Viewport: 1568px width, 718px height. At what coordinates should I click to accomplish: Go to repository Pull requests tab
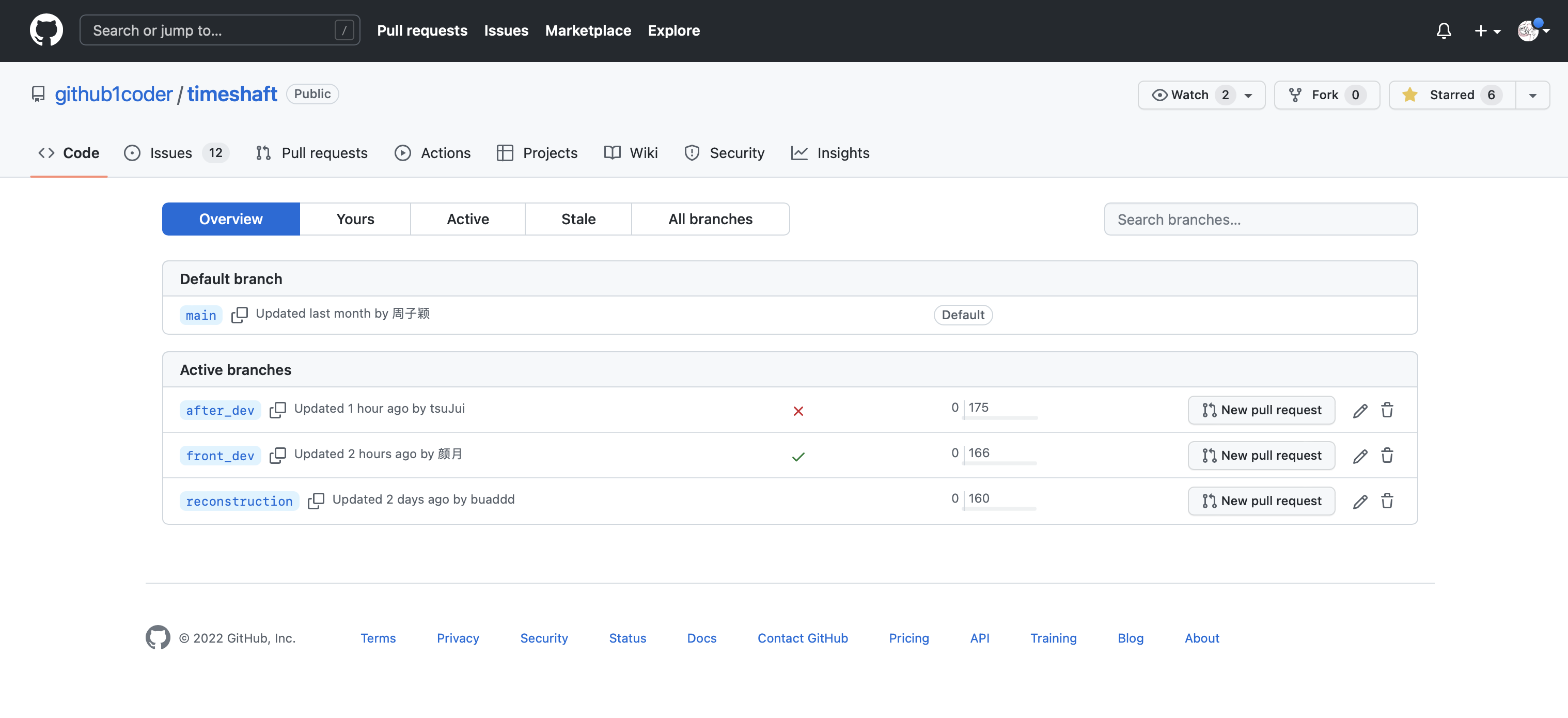click(x=311, y=153)
